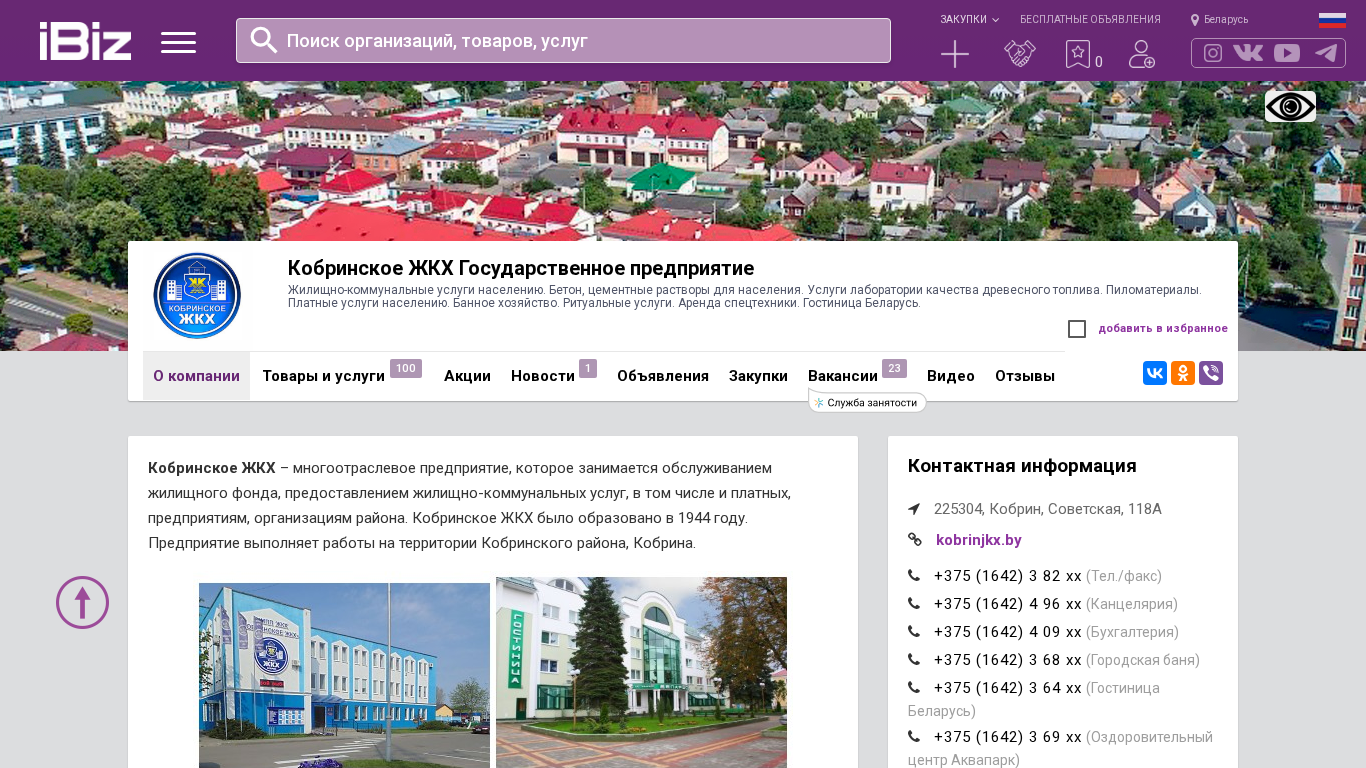Viewport: 1366px width, 768px height.
Task: Click the address 225304, Кобрин, Советская, 118А
Action: pos(1048,509)
